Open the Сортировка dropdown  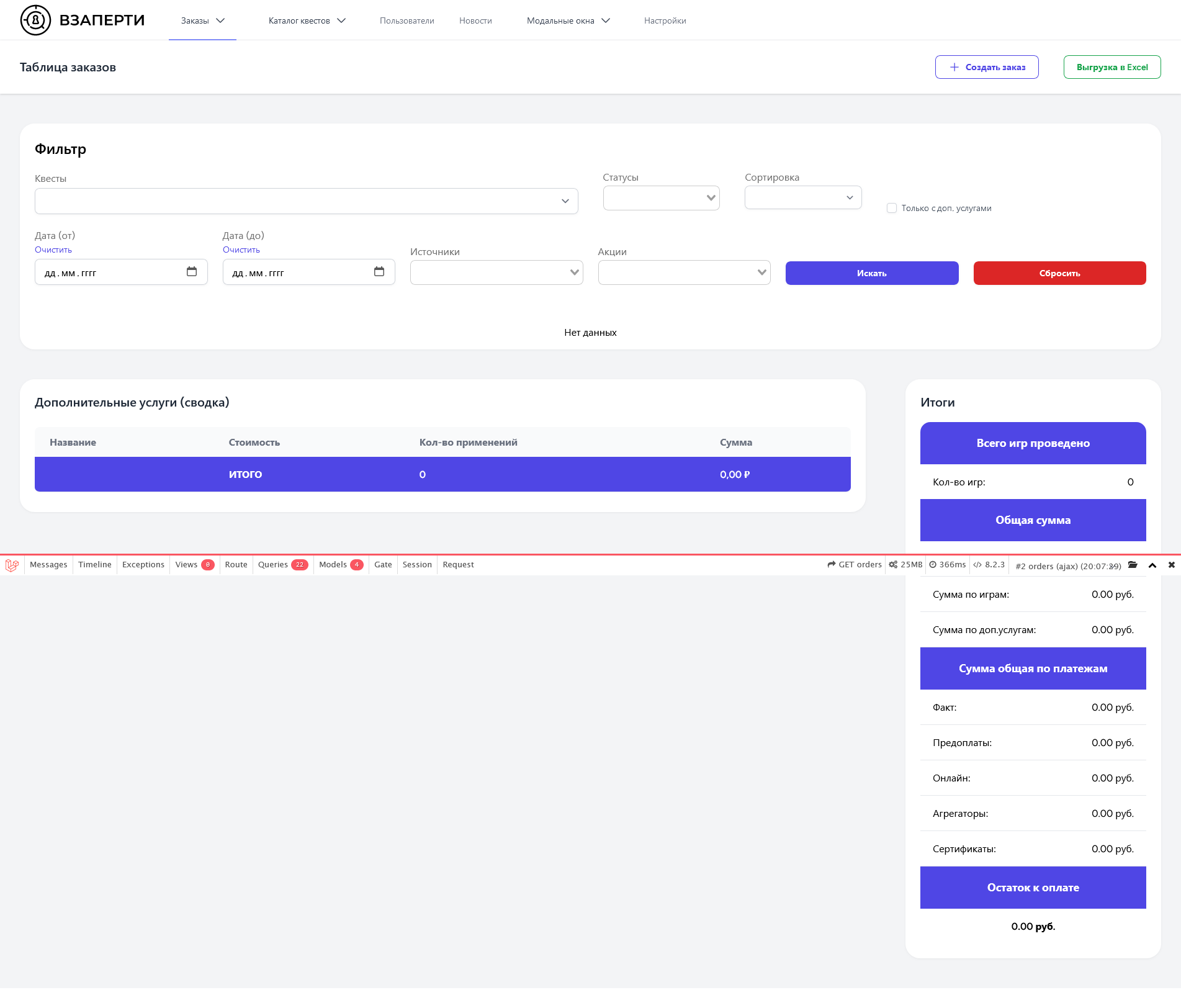point(803,197)
